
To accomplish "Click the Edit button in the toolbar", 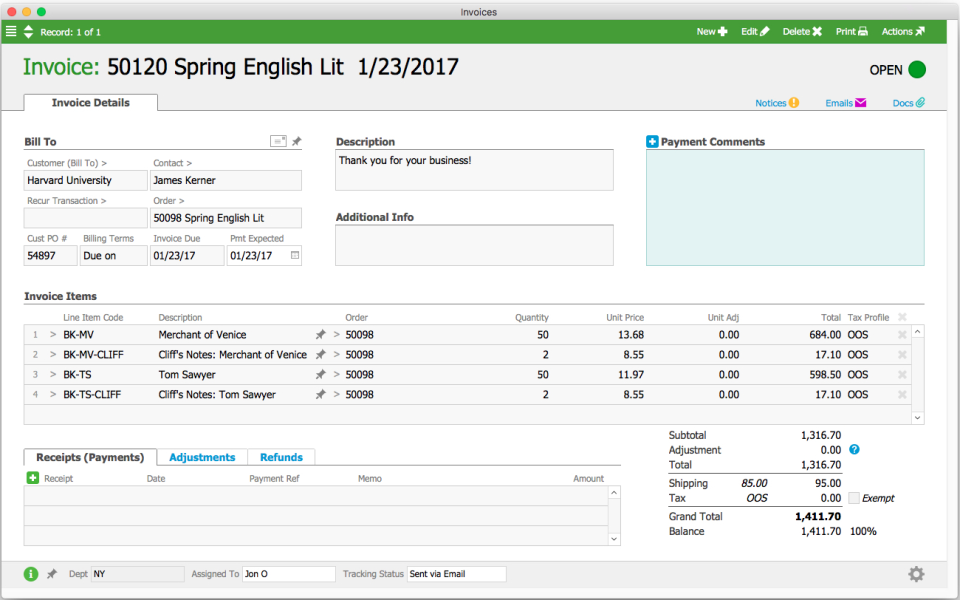I will click(755, 32).
